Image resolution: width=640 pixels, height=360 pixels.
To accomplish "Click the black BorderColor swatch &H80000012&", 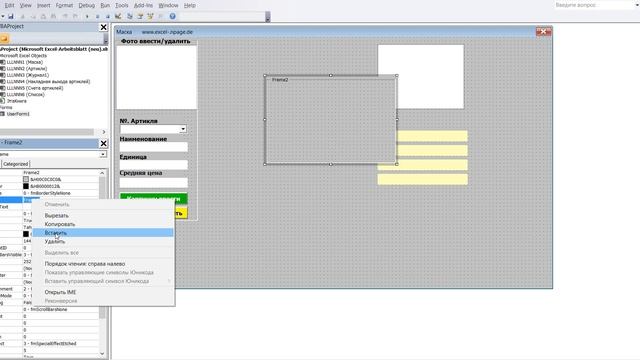I will 26,186.
